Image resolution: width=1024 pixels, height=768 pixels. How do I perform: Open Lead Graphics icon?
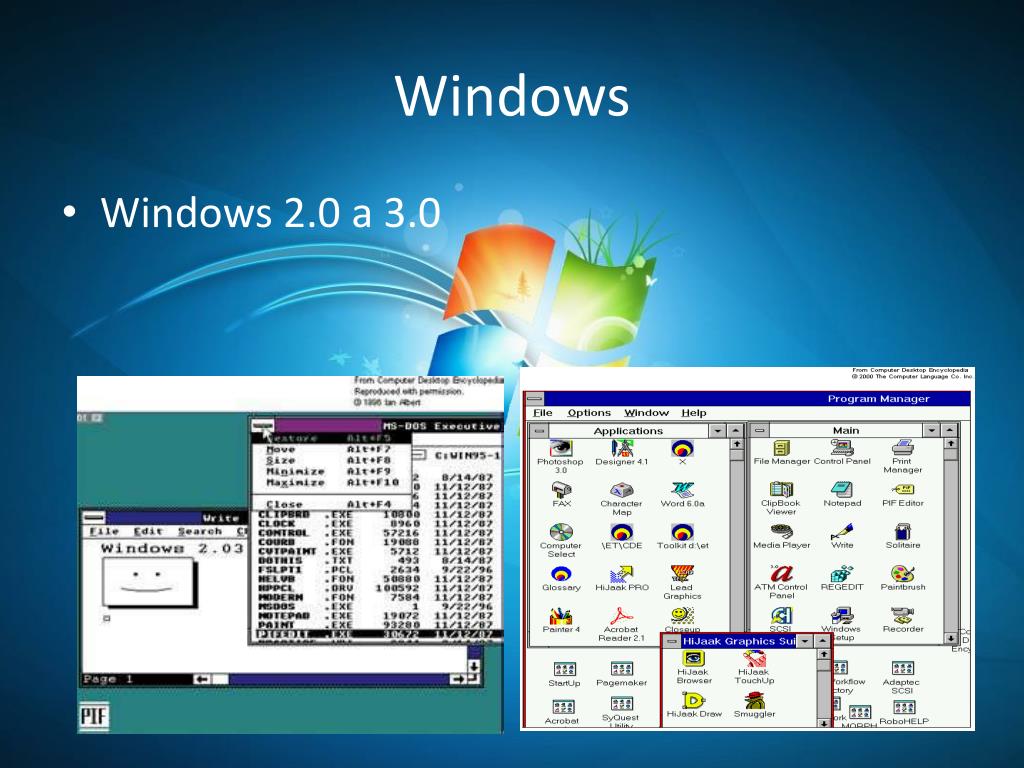click(682, 583)
